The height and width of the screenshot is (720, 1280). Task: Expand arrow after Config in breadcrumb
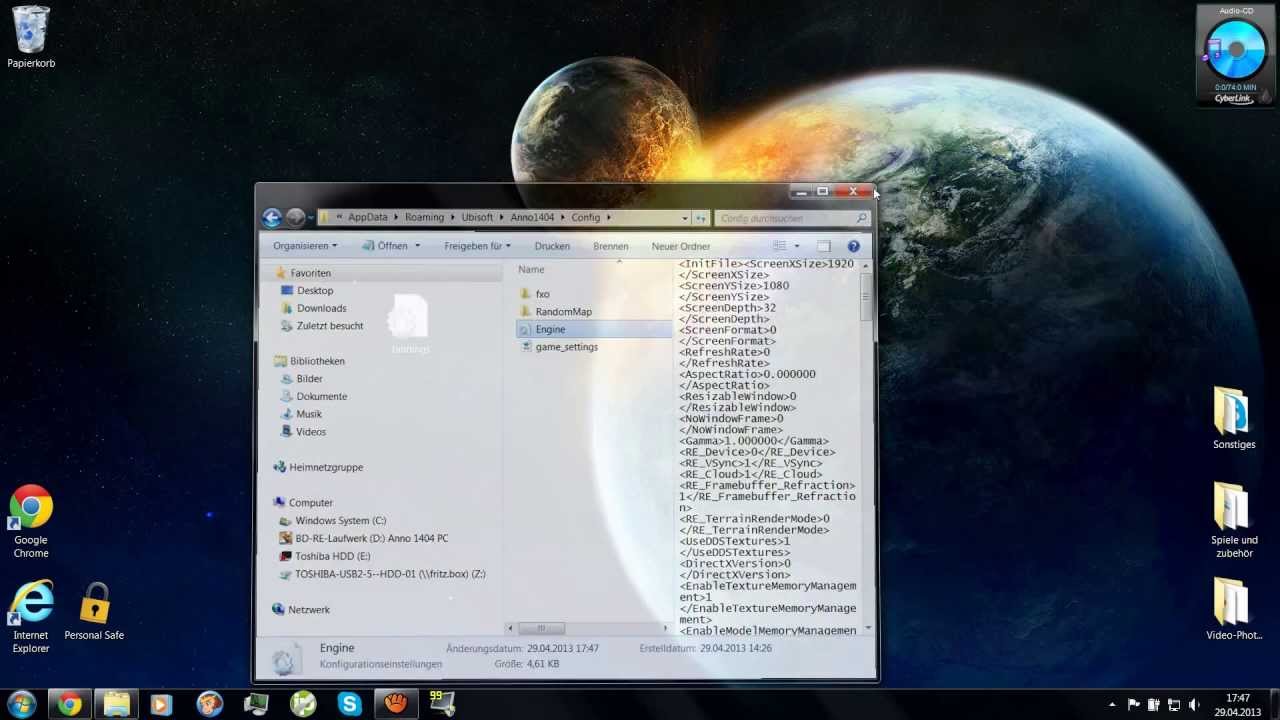608,218
